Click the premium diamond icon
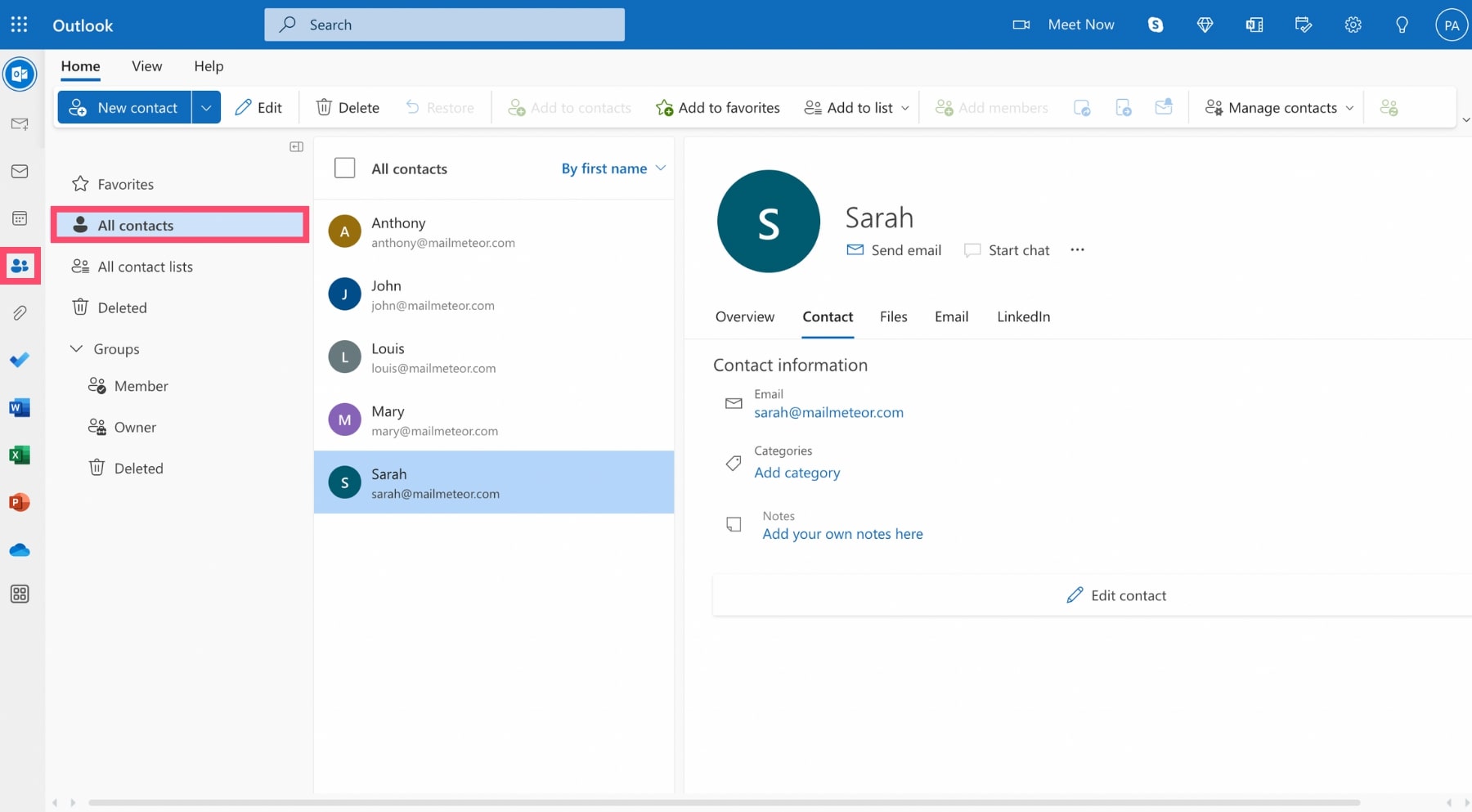Viewport: 1472px width, 812px height. coord(1205,25)
